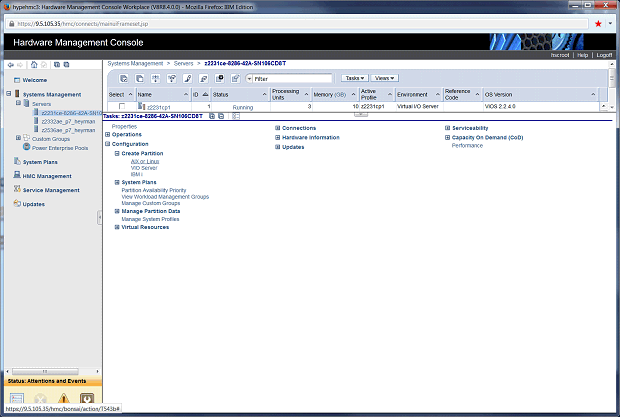620x417 pixels.
Task: Click the Configure Columns toolbar icon
Action: 220,79
